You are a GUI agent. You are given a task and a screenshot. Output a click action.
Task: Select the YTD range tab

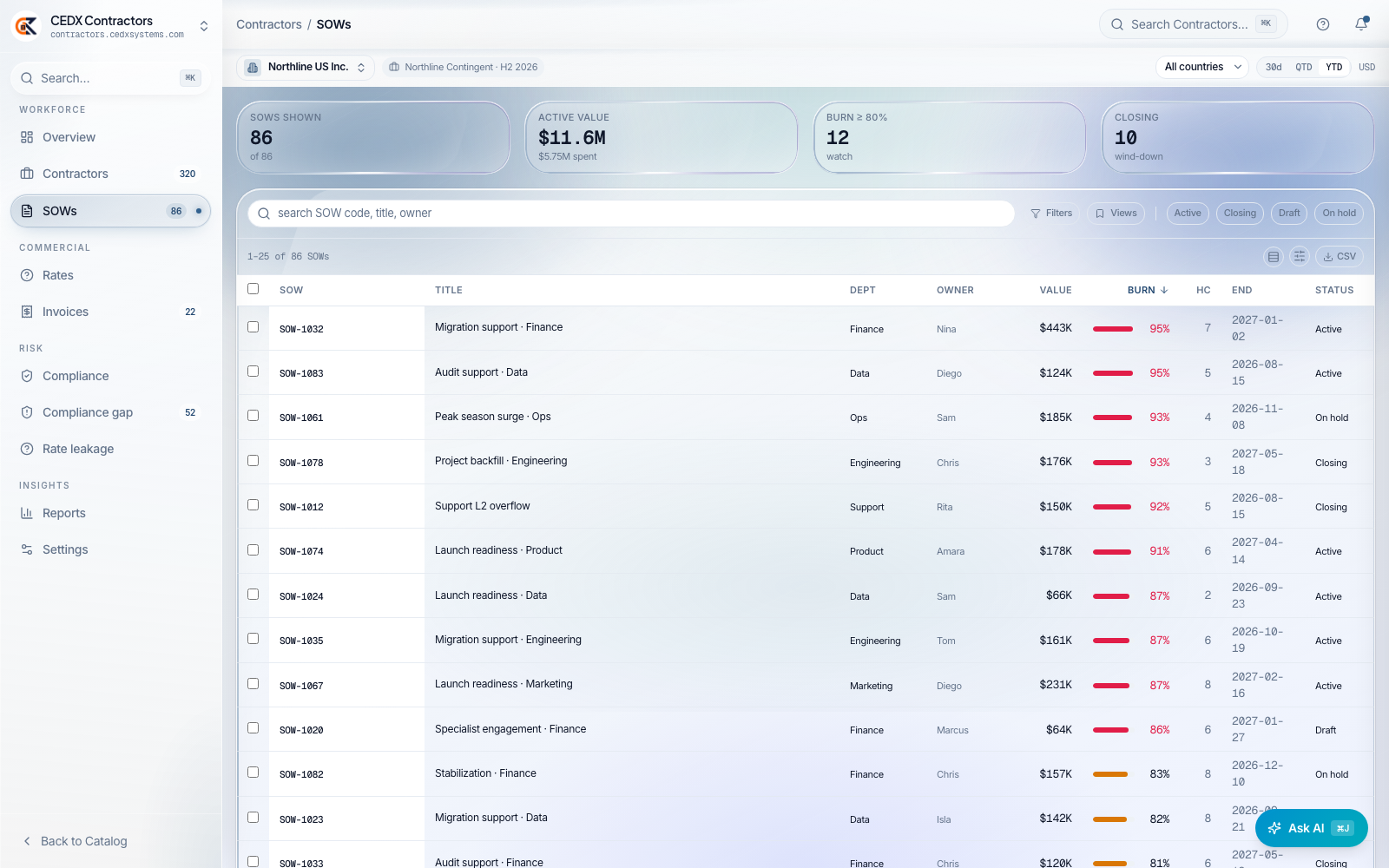click(1334, 67)
